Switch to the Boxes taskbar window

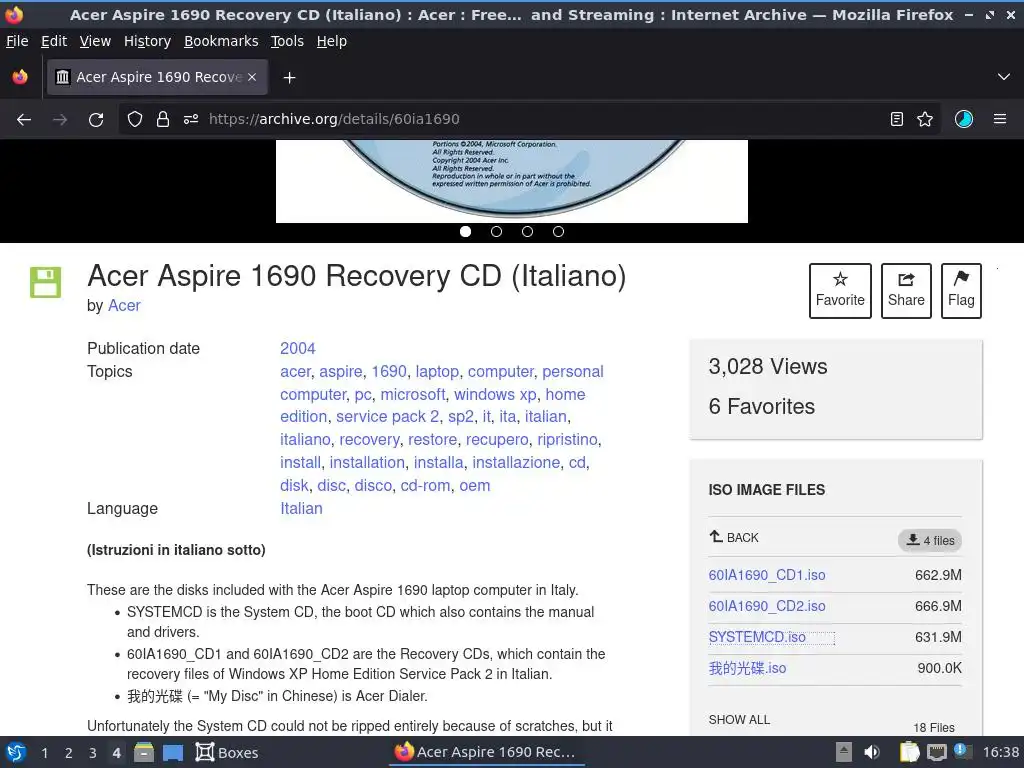coord(227,752)
